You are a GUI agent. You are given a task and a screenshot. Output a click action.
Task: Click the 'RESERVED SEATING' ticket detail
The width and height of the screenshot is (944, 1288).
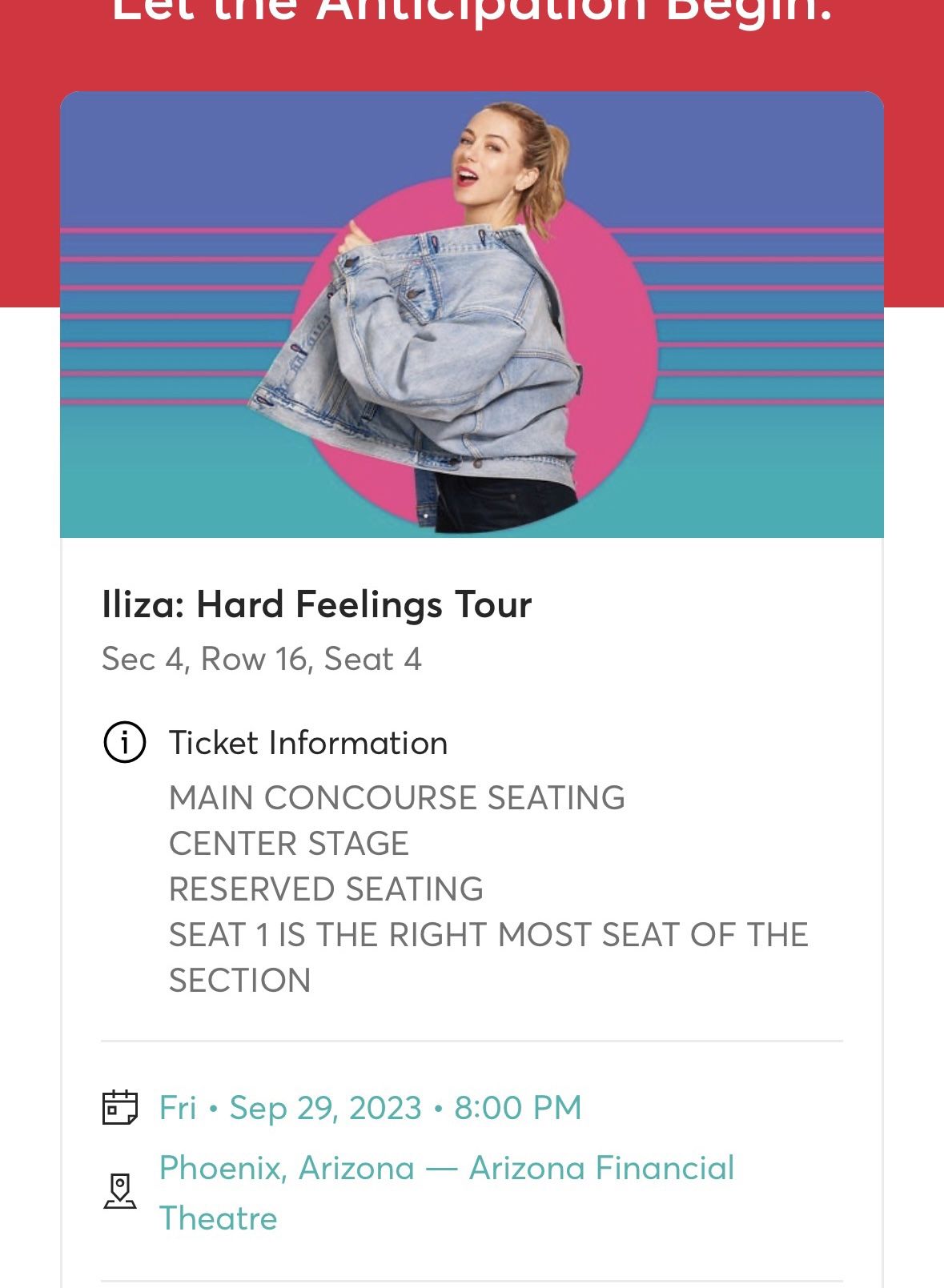326,889
